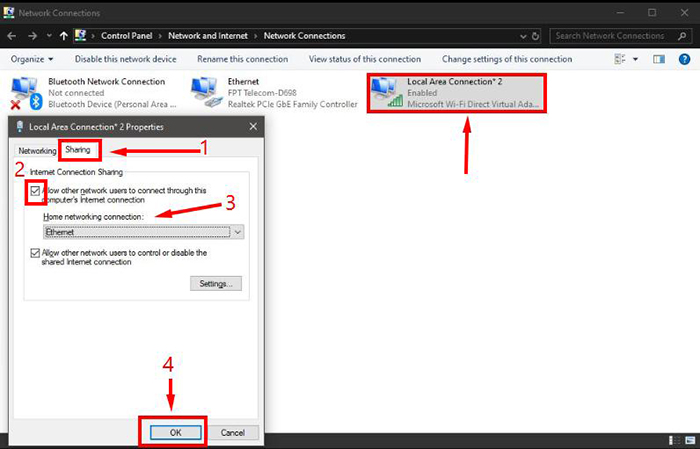Screen dimensions: 700x449
Task: Switch to the Sharing tab
Action: tap(77, 150)
